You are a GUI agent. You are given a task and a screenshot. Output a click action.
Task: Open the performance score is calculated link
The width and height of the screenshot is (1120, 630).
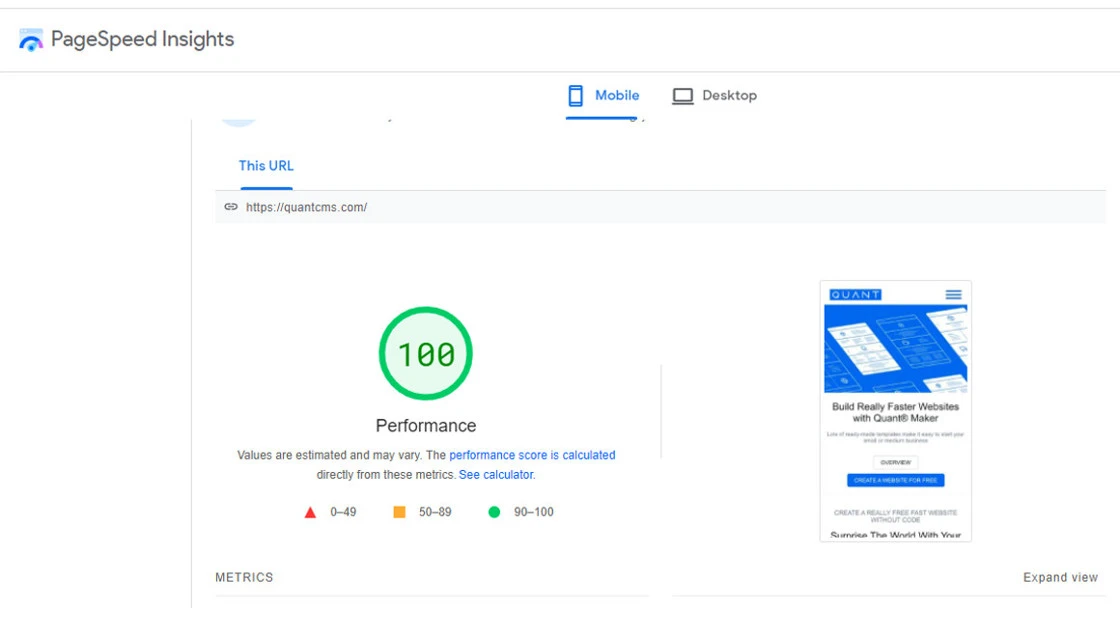(x=532, y=455)
